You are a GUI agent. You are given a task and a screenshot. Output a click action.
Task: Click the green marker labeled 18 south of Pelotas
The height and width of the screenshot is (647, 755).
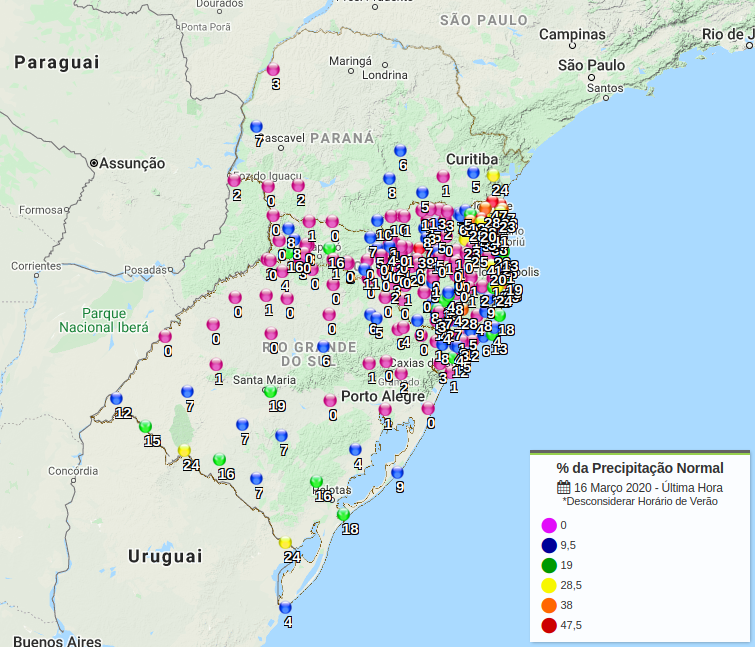[x=344, y=515]
